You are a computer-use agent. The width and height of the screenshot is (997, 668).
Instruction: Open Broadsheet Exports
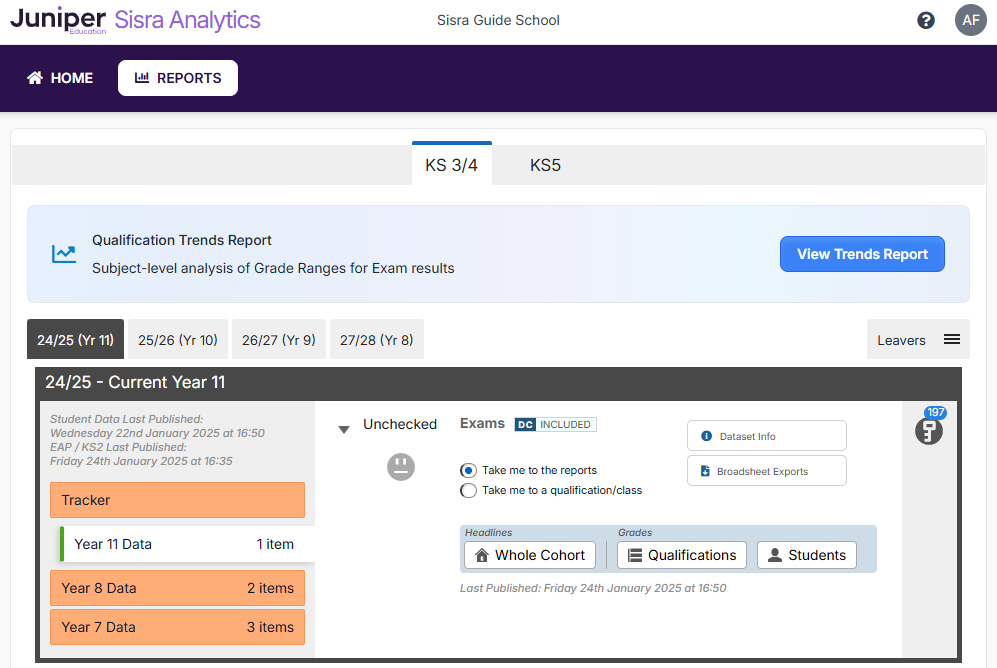pos(766,471)
